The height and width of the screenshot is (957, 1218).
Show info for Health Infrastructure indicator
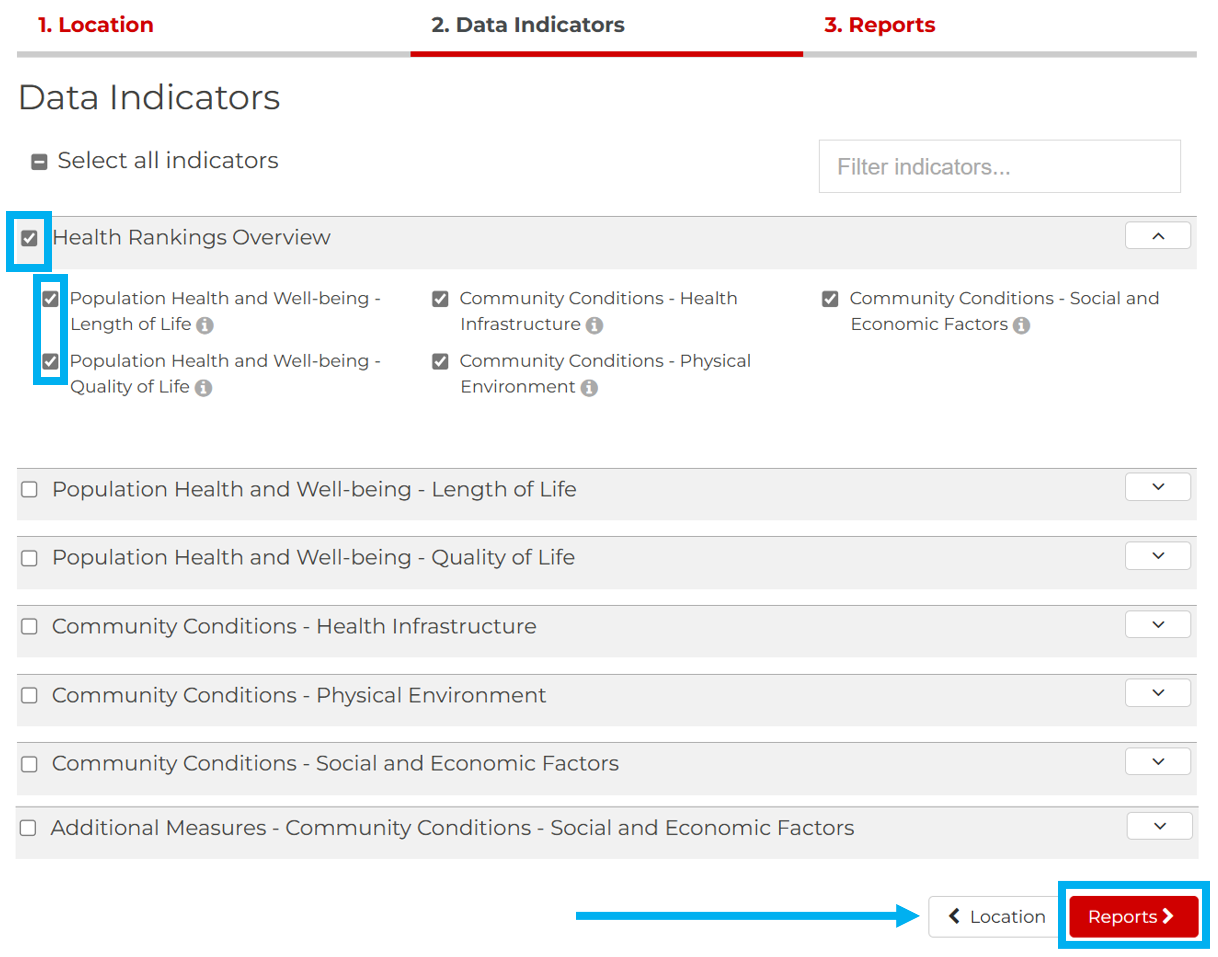pyautogui.click(x=594, y=325)
